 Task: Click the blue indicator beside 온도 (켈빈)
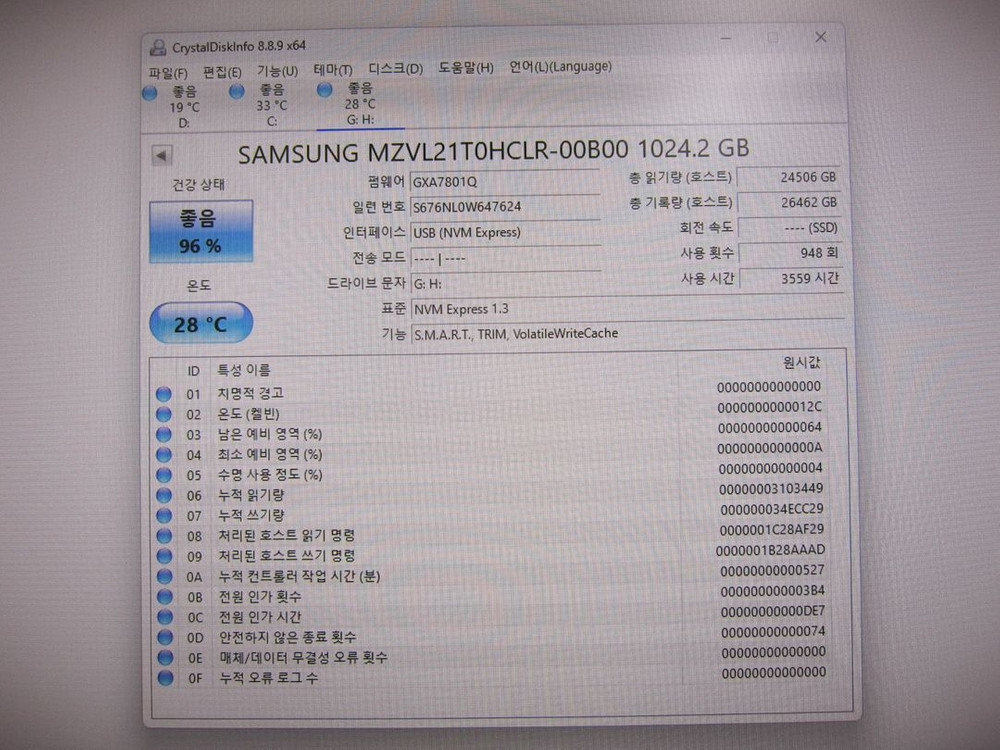(x=164, y=414)
